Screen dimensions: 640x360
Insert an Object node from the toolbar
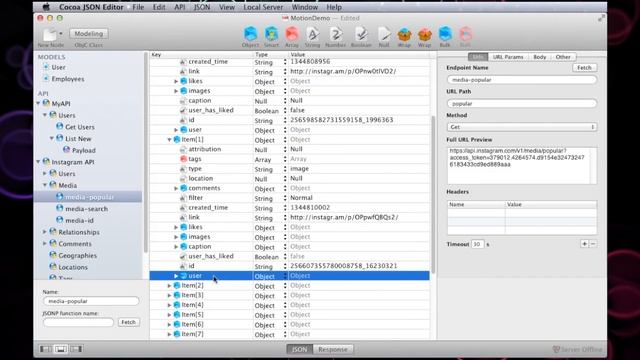pyautogui.click(x=250, y=34)
